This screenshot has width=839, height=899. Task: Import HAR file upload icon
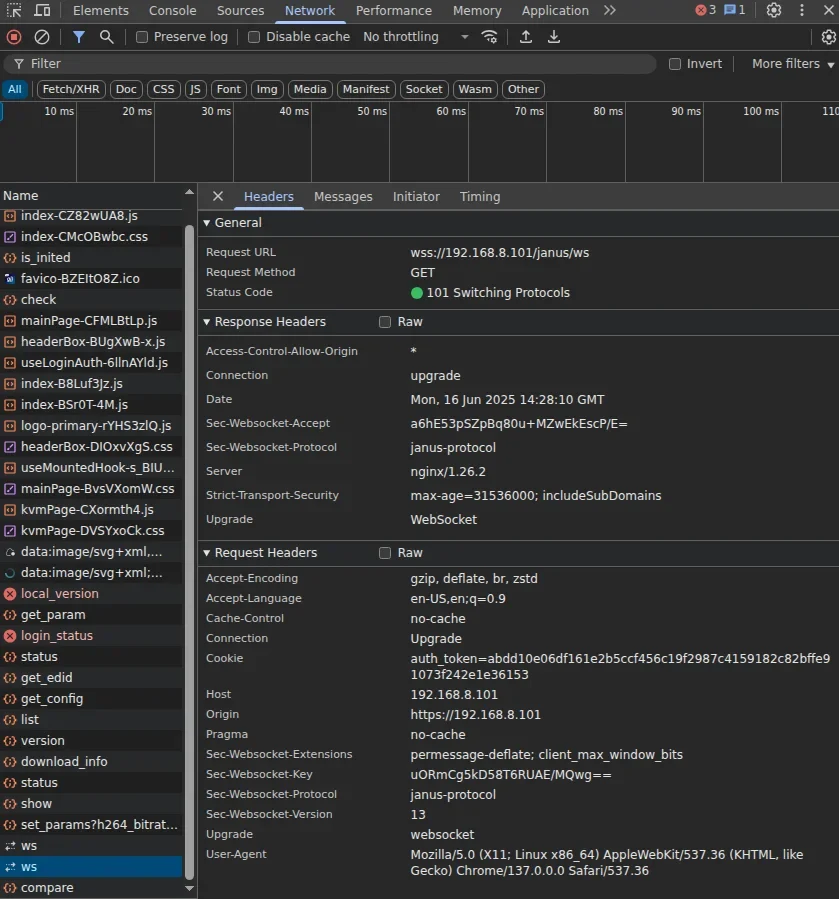[x=526, y=37]
